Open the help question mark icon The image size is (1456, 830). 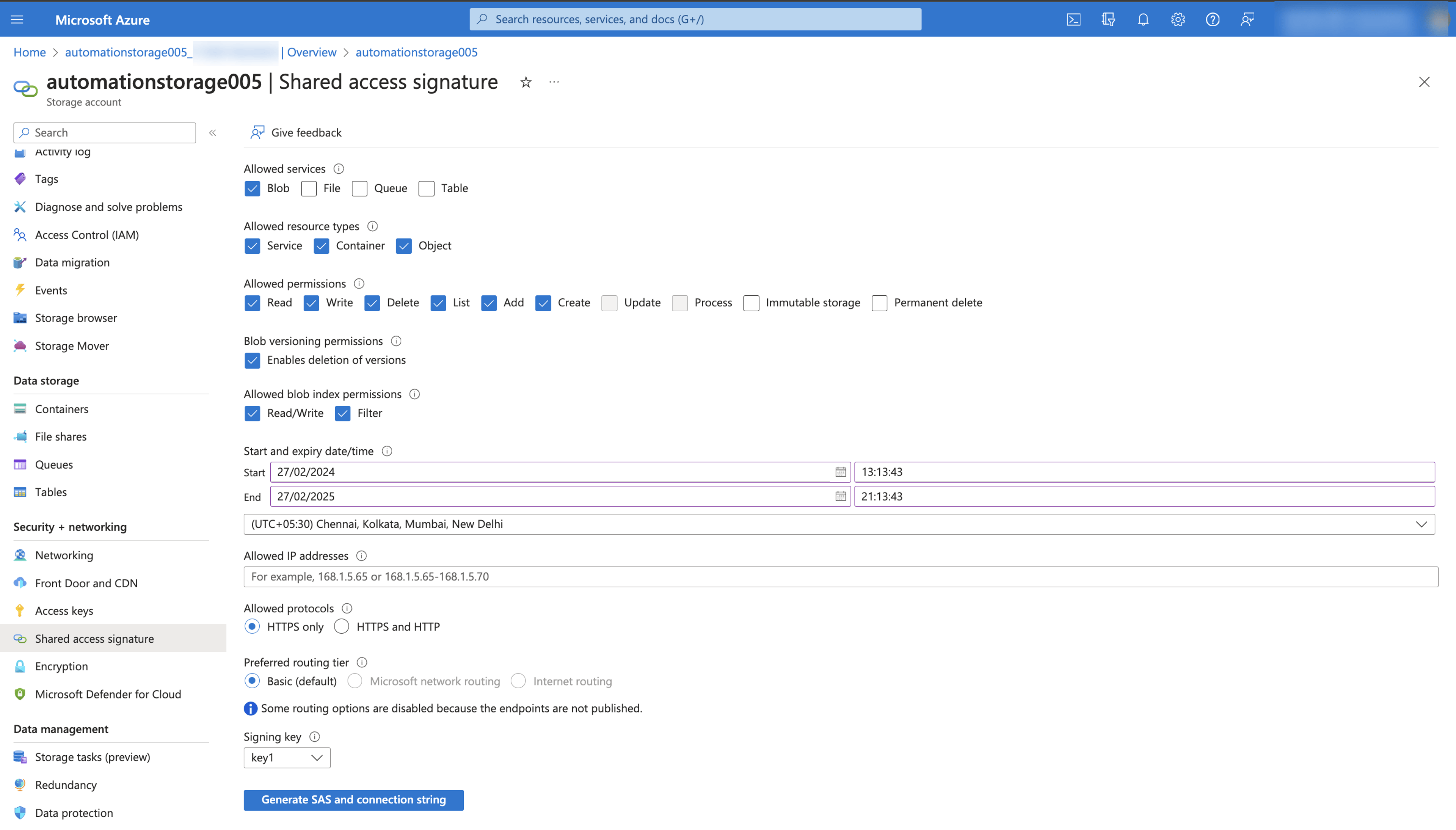coord(1212,19)
